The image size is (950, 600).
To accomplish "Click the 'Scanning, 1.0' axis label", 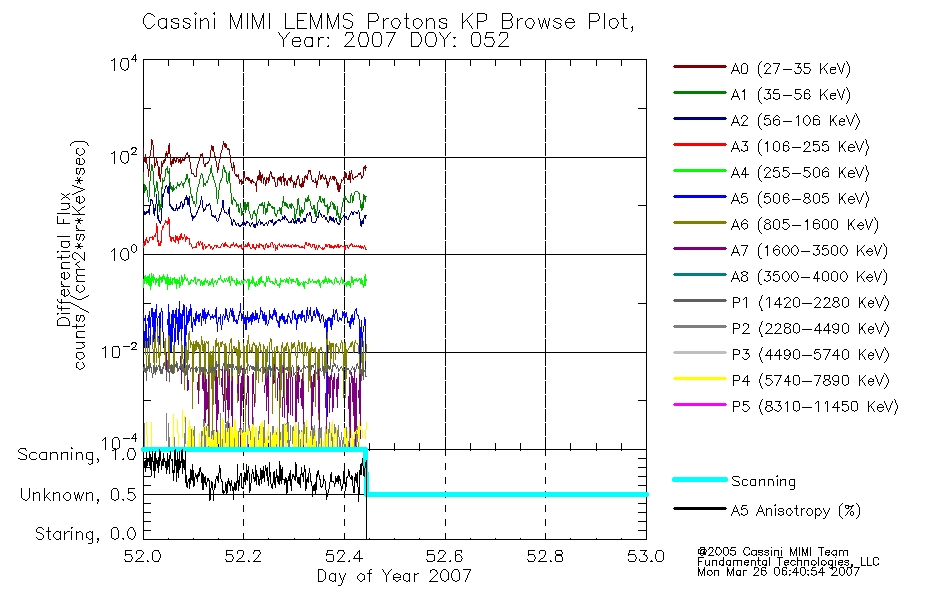I will 77,455.
